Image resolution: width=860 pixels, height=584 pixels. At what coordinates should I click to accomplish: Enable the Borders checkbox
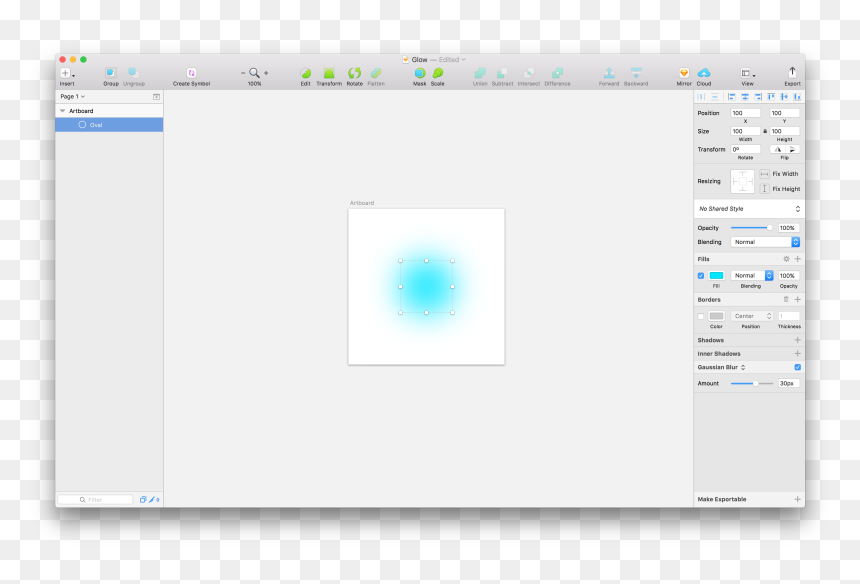pos(700,316)
